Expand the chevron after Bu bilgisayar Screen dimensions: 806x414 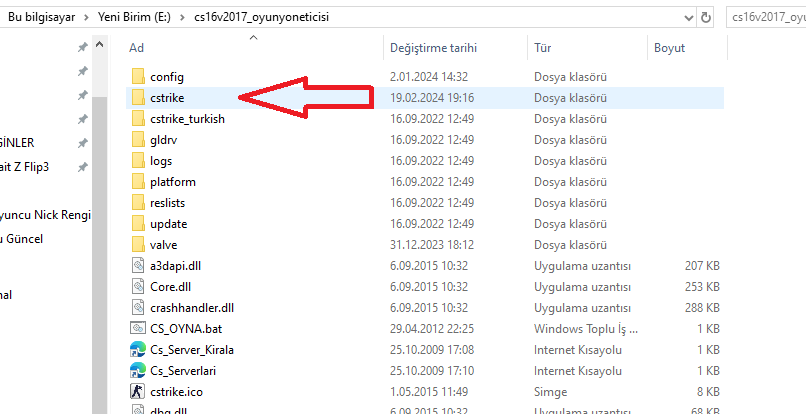(x=86, y=17)
